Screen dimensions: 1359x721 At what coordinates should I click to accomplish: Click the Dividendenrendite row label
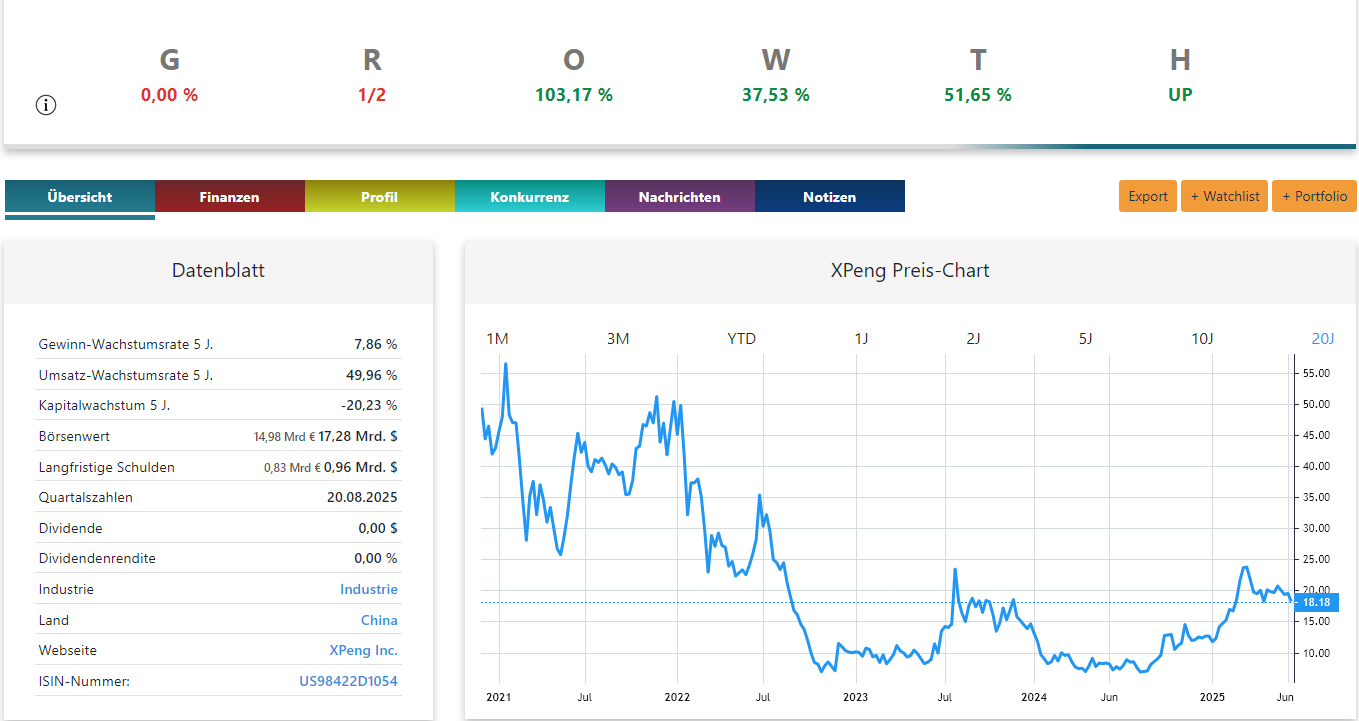pos(97,558)
